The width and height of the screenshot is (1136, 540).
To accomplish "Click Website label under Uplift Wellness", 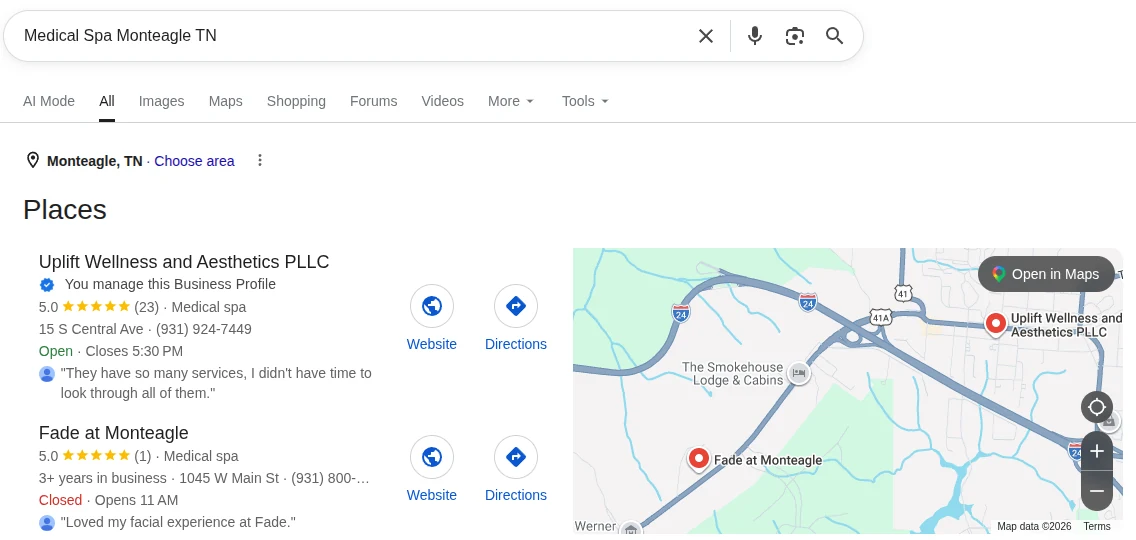I will pos(432,344).
